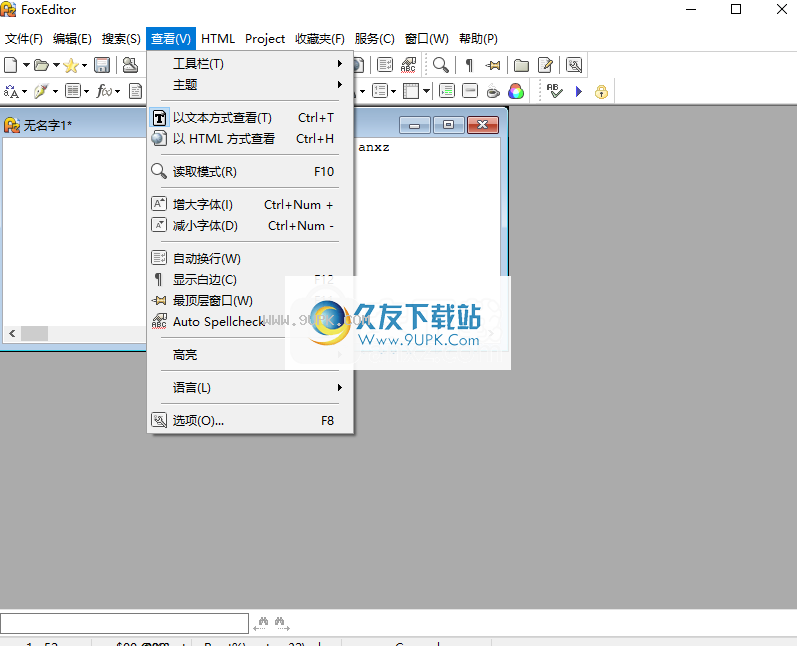Click the print preview stamp icon
Viewport: 797px width, 646px height.
130,65
